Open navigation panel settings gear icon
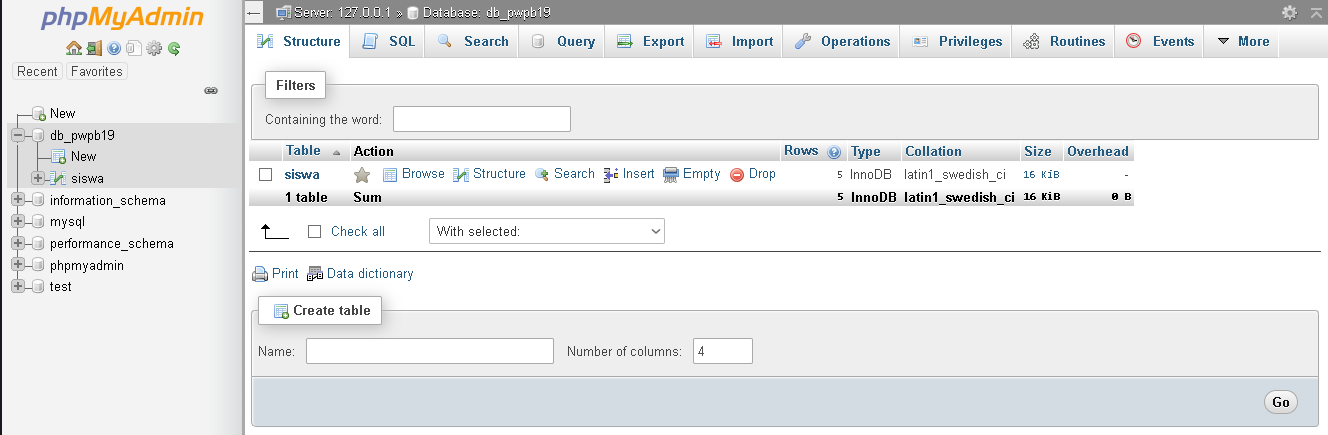Image resolution: width=1328 pixels, height=435 pixels. tap(153, 48)
